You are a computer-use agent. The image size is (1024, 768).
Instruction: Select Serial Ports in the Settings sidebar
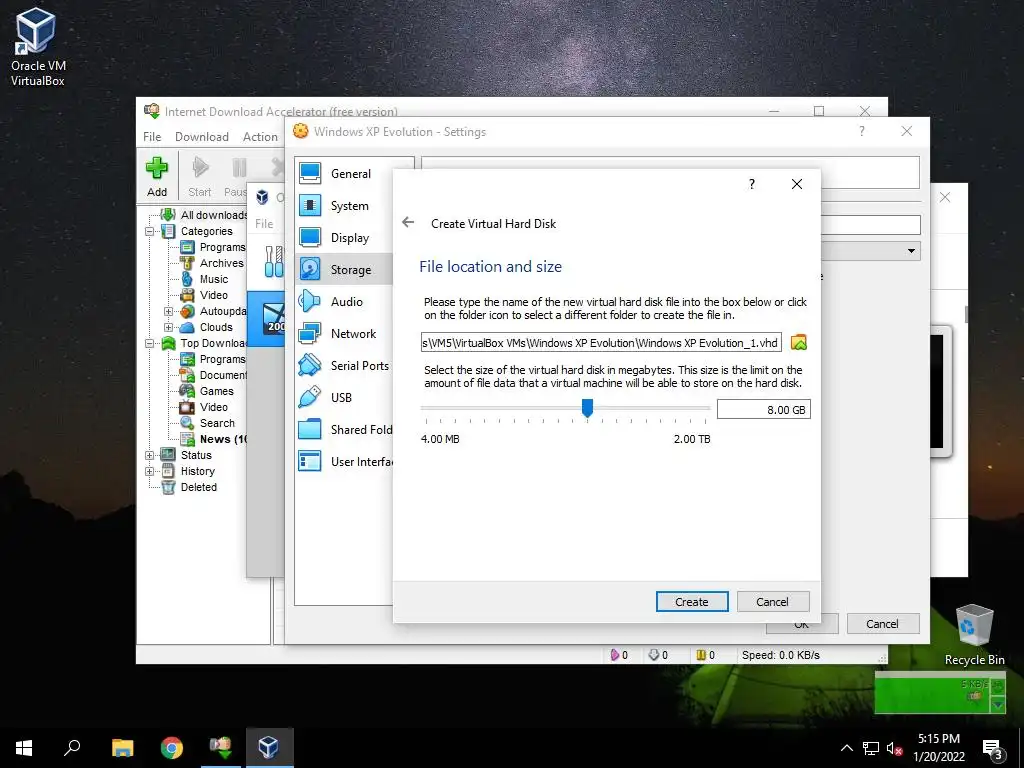344,366
